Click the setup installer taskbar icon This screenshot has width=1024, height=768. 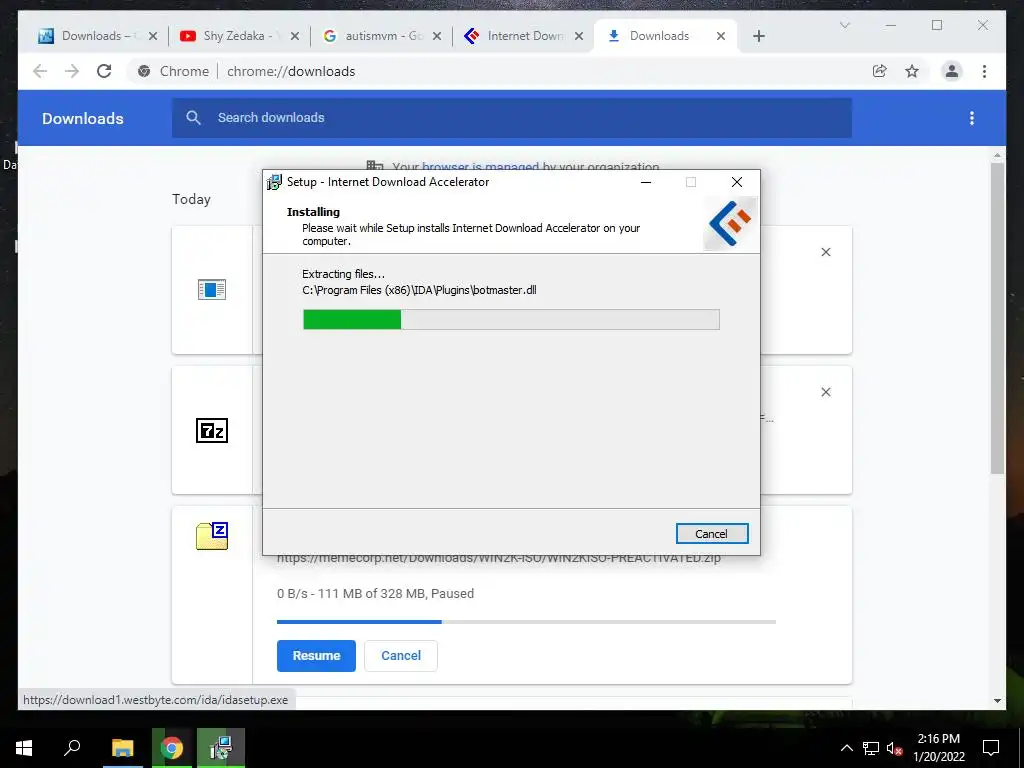[x=221, y=748]
